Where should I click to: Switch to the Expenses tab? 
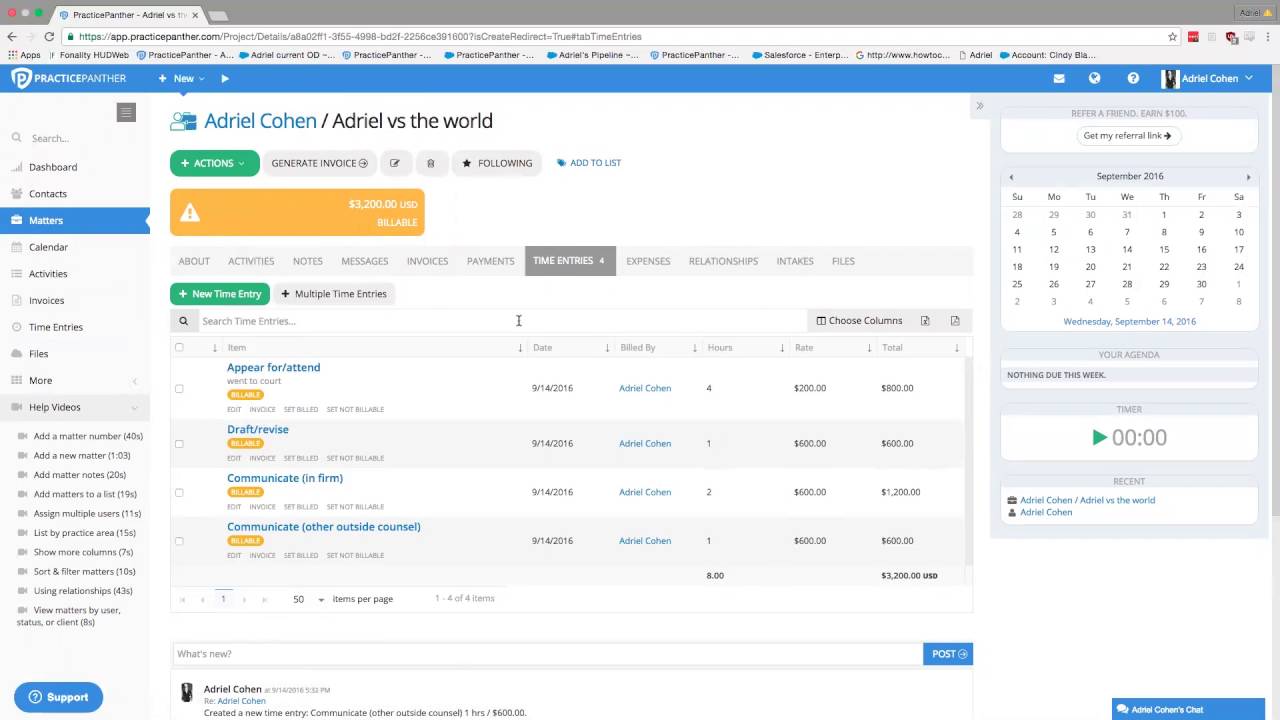tap(648, 261)
